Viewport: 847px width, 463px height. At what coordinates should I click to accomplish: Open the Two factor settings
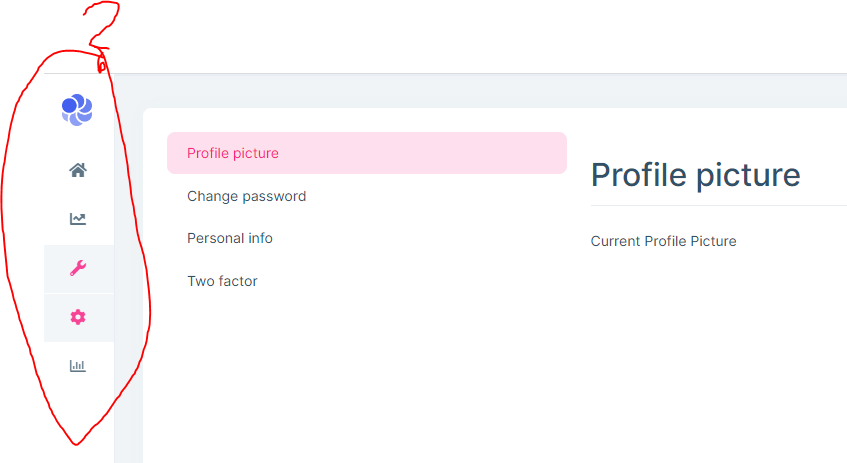point(222,281)
